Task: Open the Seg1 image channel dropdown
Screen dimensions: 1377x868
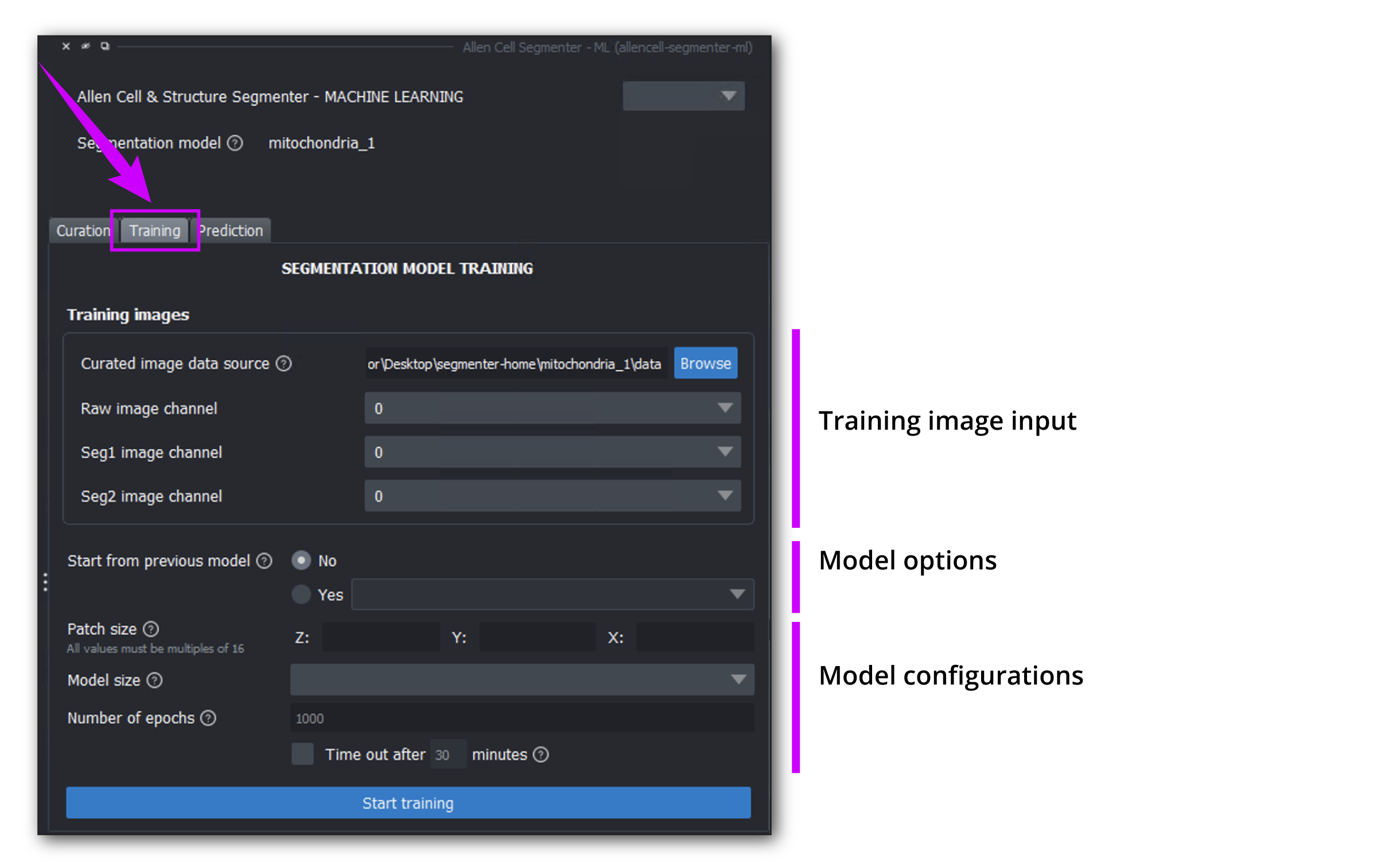Action: tap(553, 451)
